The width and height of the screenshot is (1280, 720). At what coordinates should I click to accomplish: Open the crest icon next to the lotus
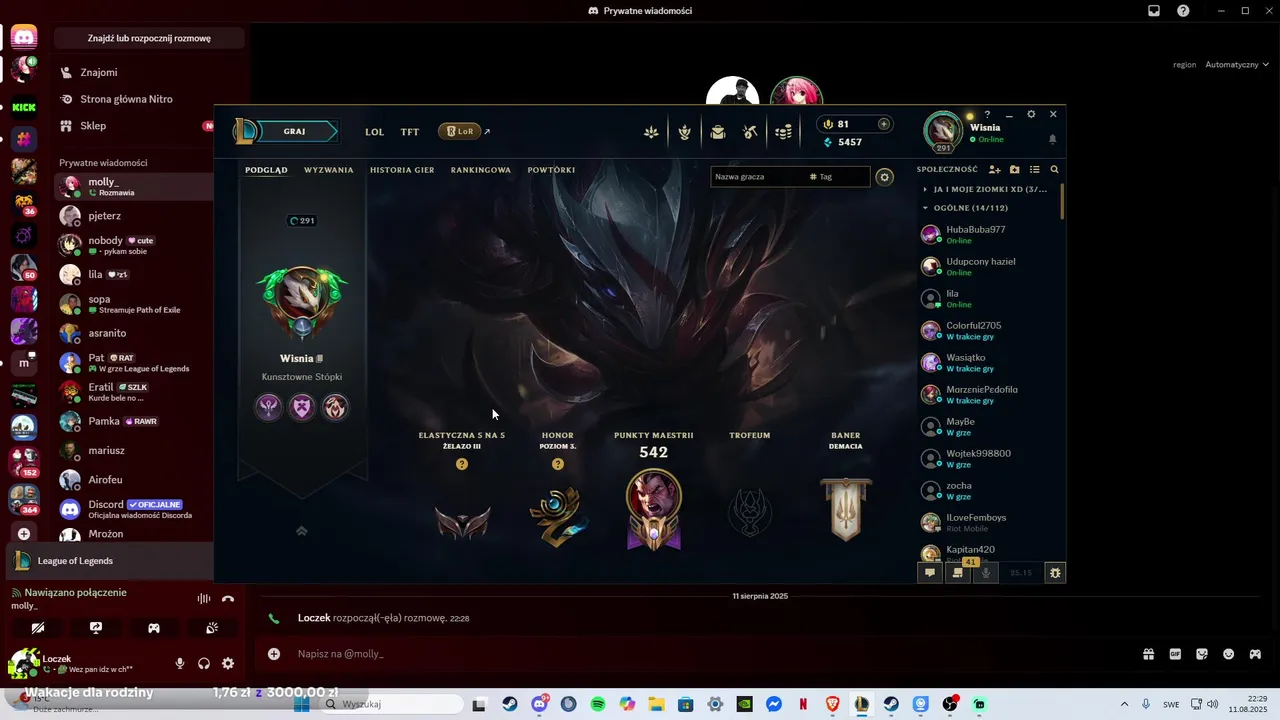tap(685, 132)
